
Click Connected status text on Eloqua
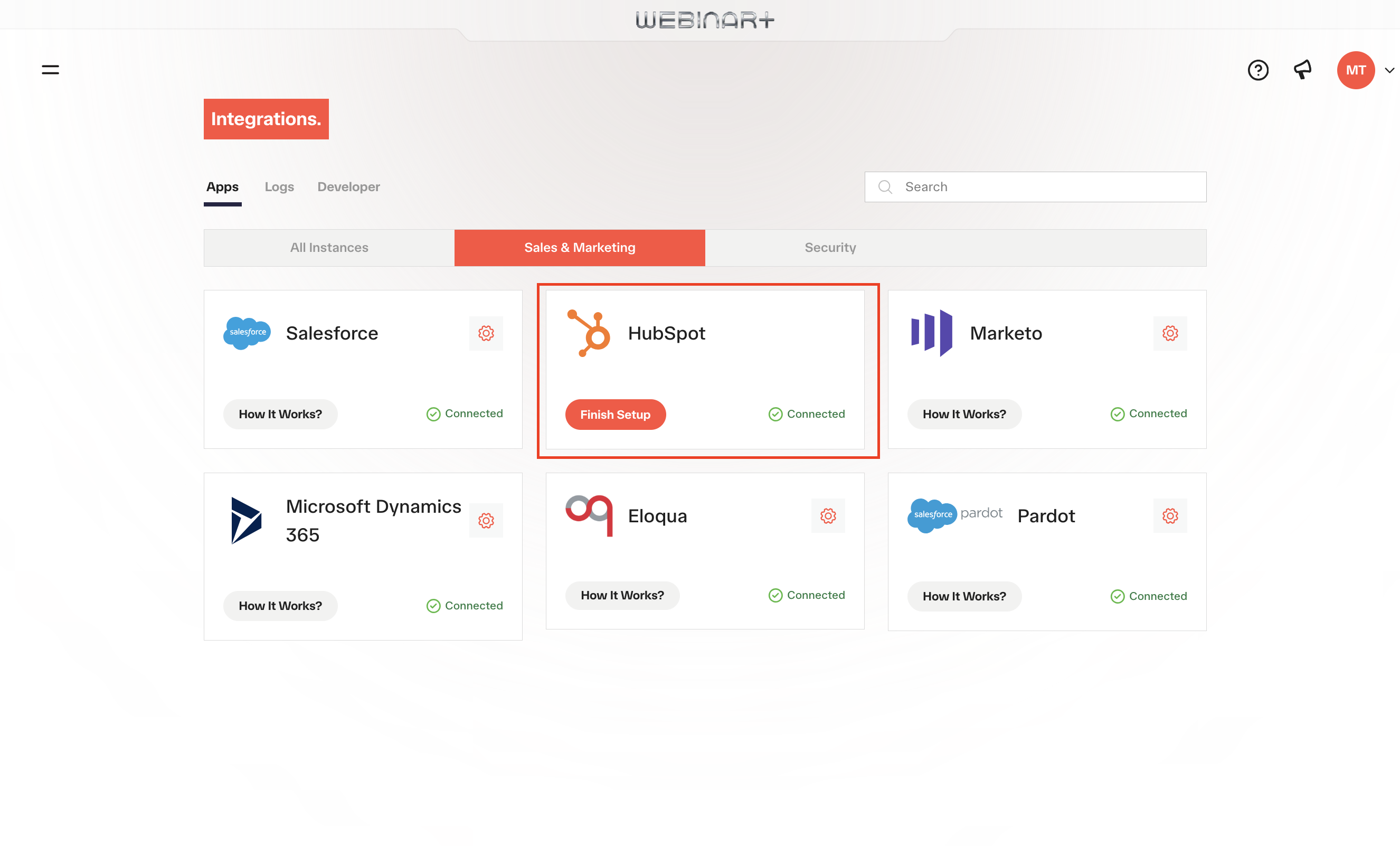click(816, 595)
